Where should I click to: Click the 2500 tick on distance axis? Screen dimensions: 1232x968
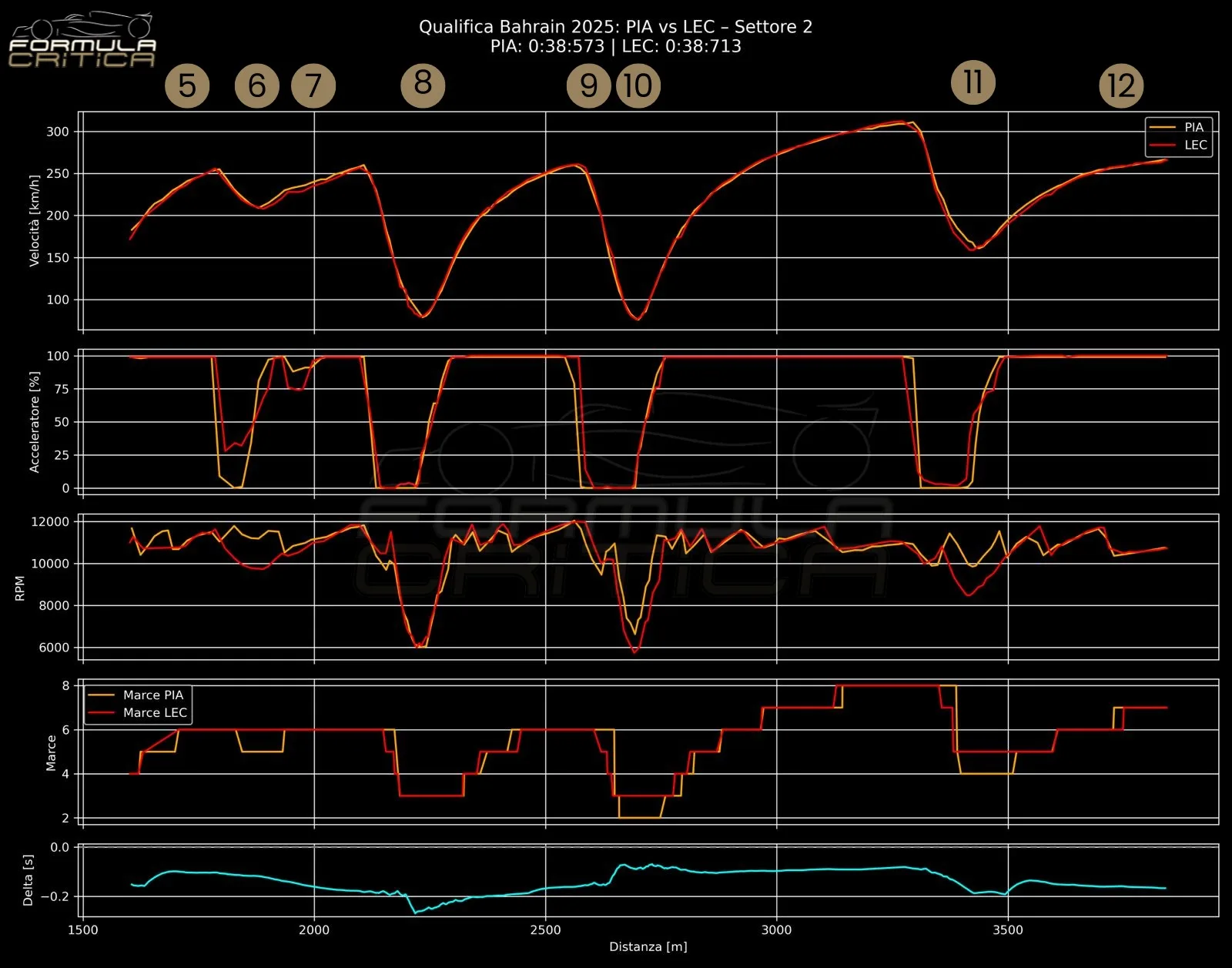(545, 929)
